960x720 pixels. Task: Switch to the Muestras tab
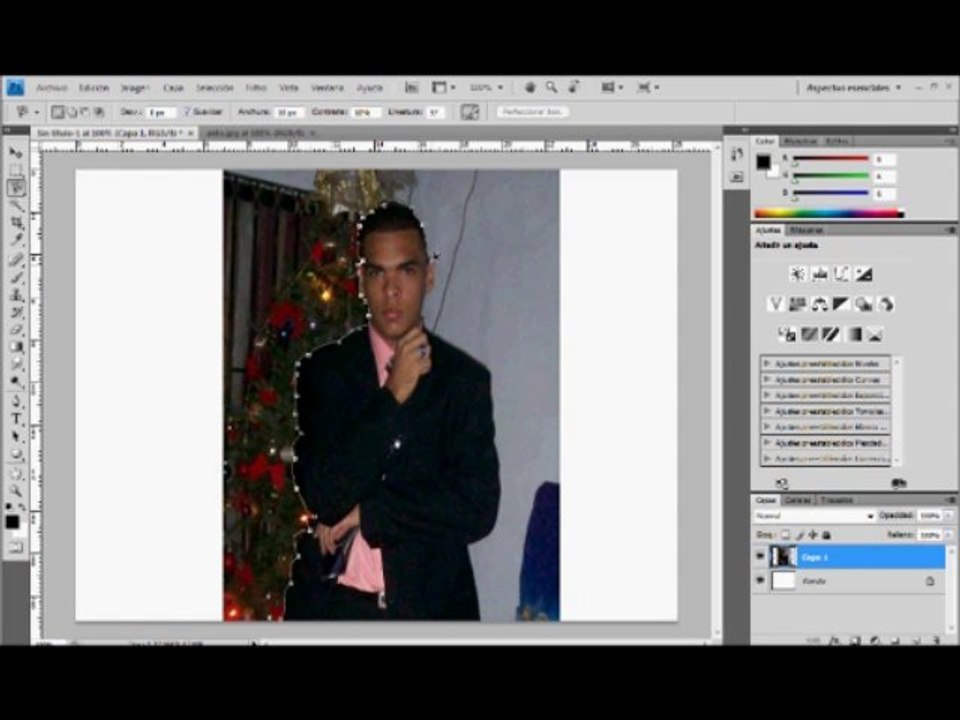click(801, 141)
